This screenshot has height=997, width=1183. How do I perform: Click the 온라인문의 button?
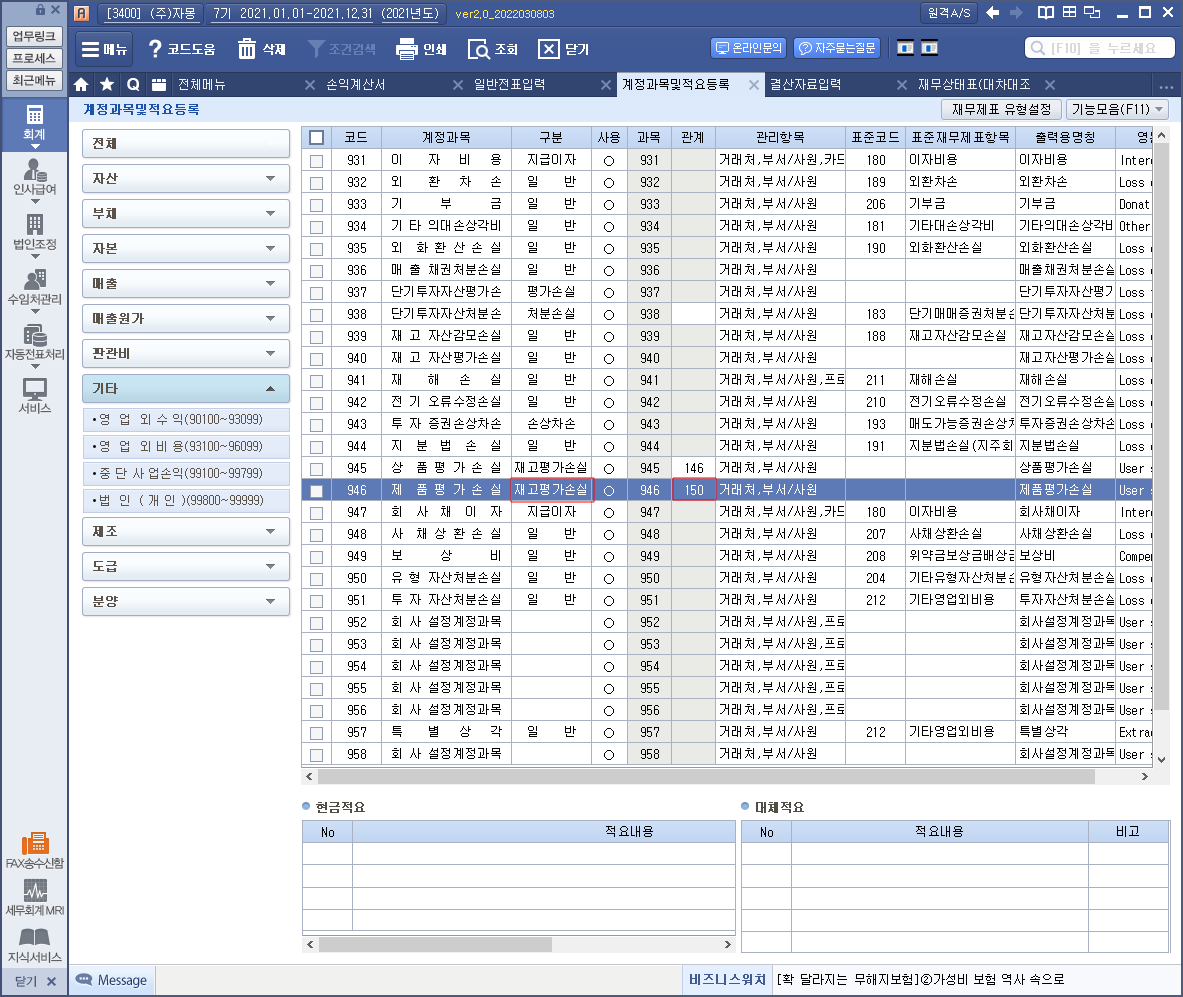(749, 48)
